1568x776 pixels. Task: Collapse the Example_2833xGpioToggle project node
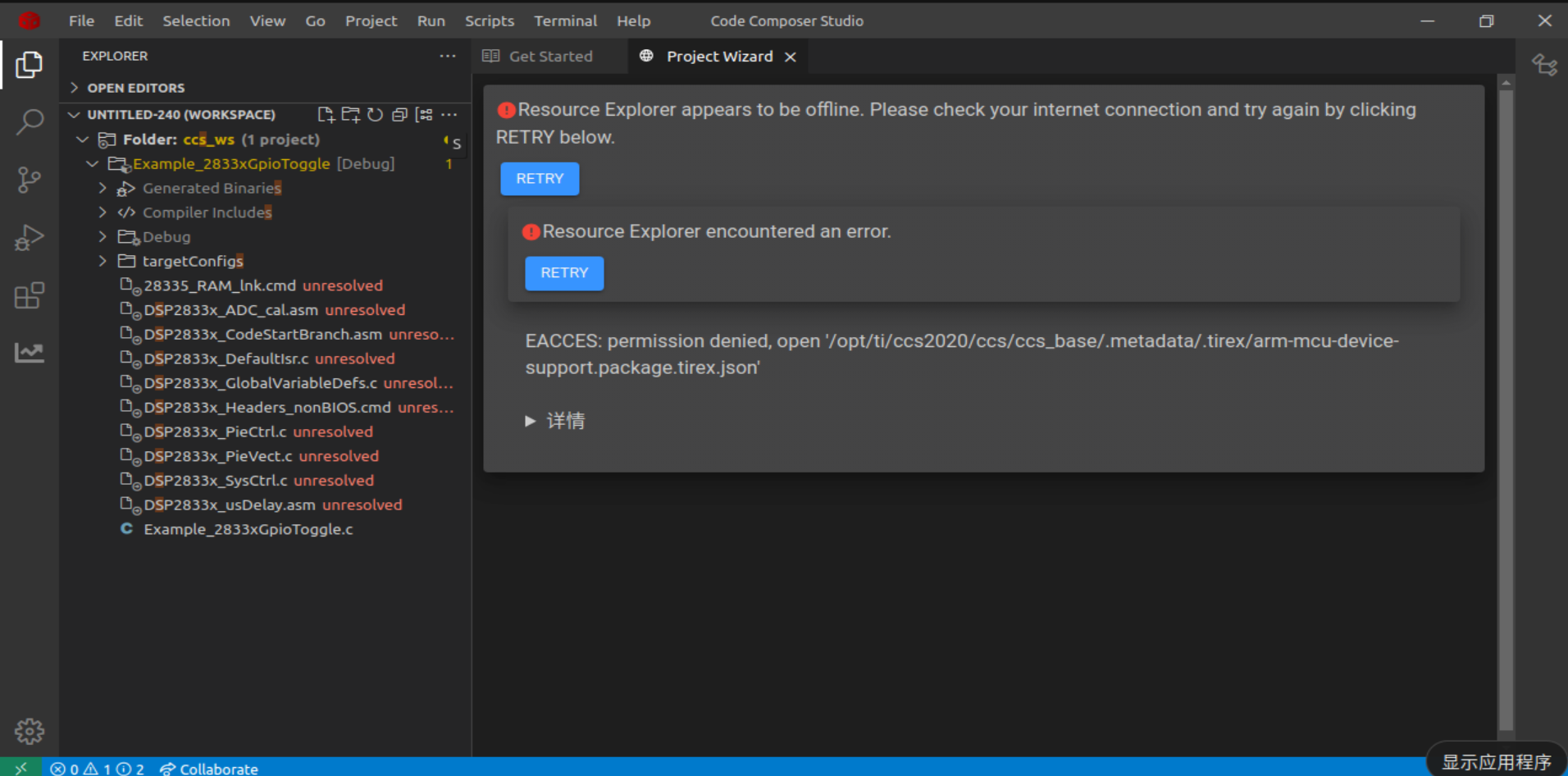(x=93, y=164)
